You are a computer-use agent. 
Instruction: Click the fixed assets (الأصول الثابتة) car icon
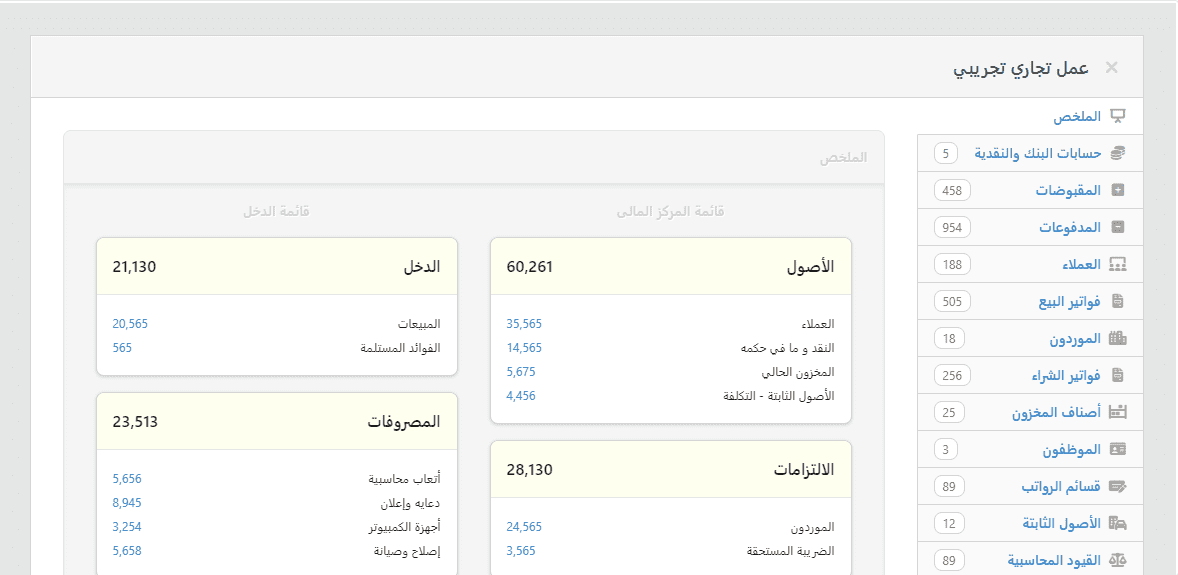coord(1118,523)
